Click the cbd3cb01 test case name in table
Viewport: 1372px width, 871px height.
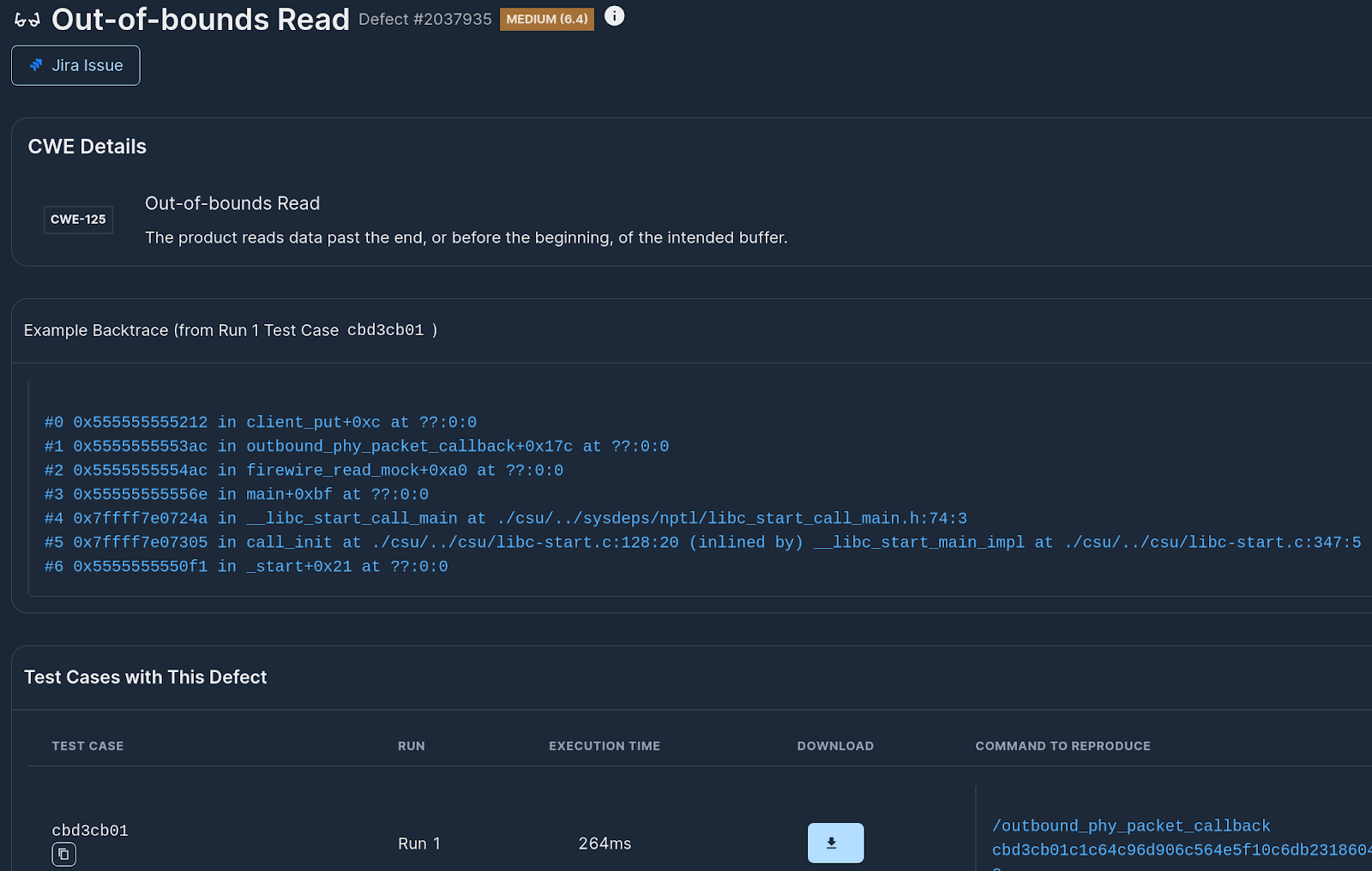tap(90, 830)
